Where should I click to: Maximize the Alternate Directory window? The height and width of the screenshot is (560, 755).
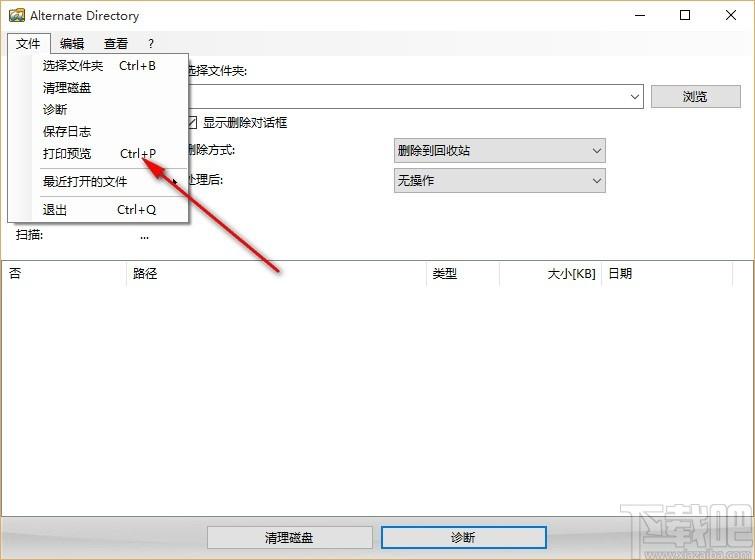[685, 15]
